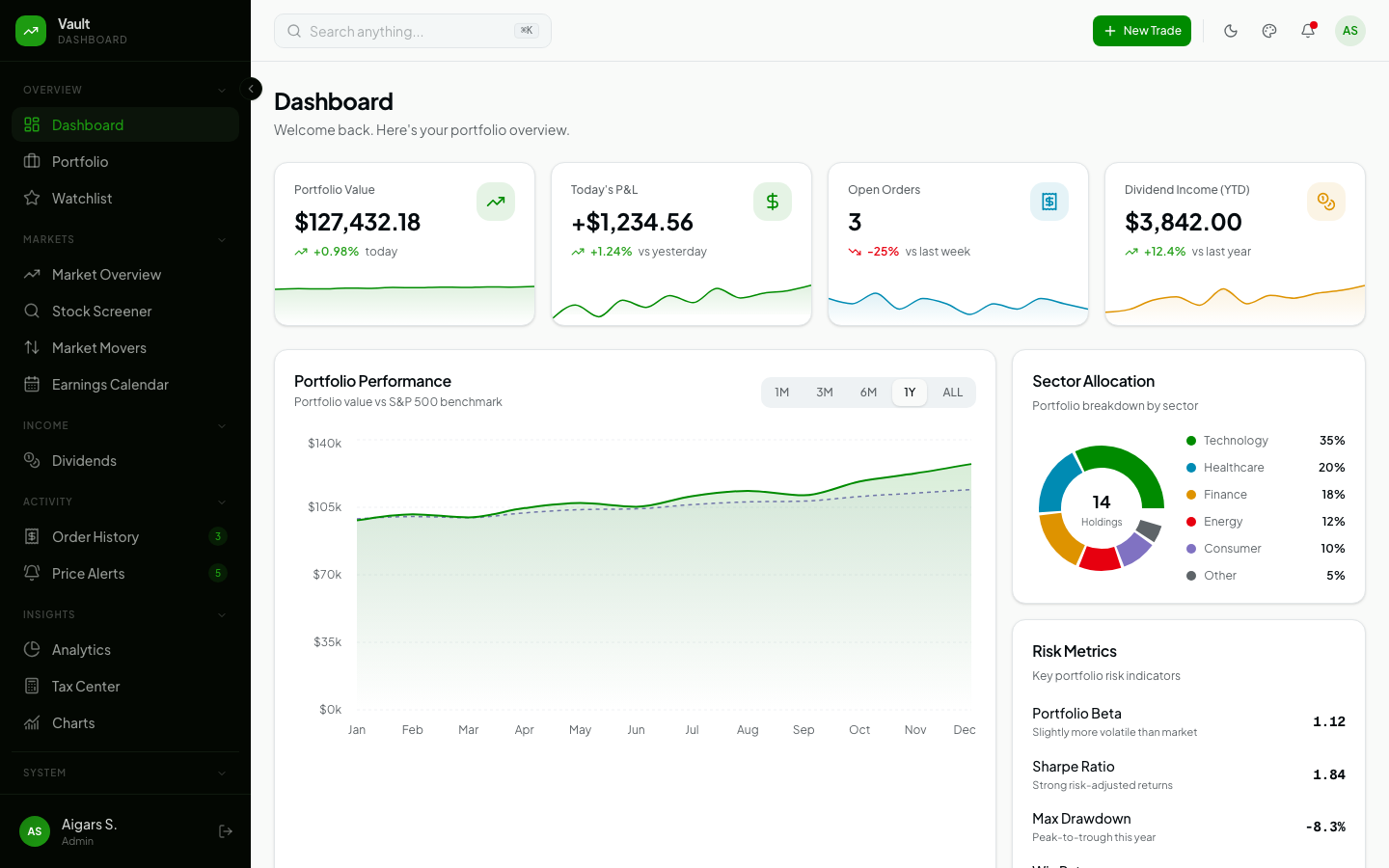This screenshot has height=868, width=1389.
Task: Click the Dividends coin icon
Action: coord(32,460)
